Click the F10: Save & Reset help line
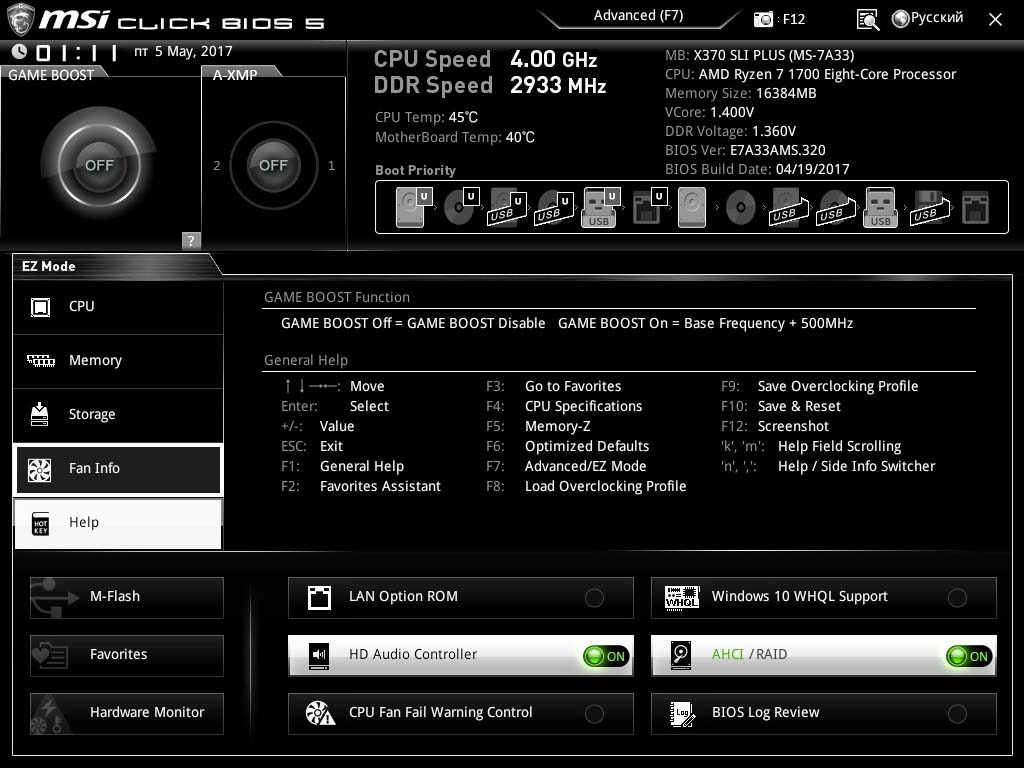Screen dimensions: 1024x768 point(781,407)
